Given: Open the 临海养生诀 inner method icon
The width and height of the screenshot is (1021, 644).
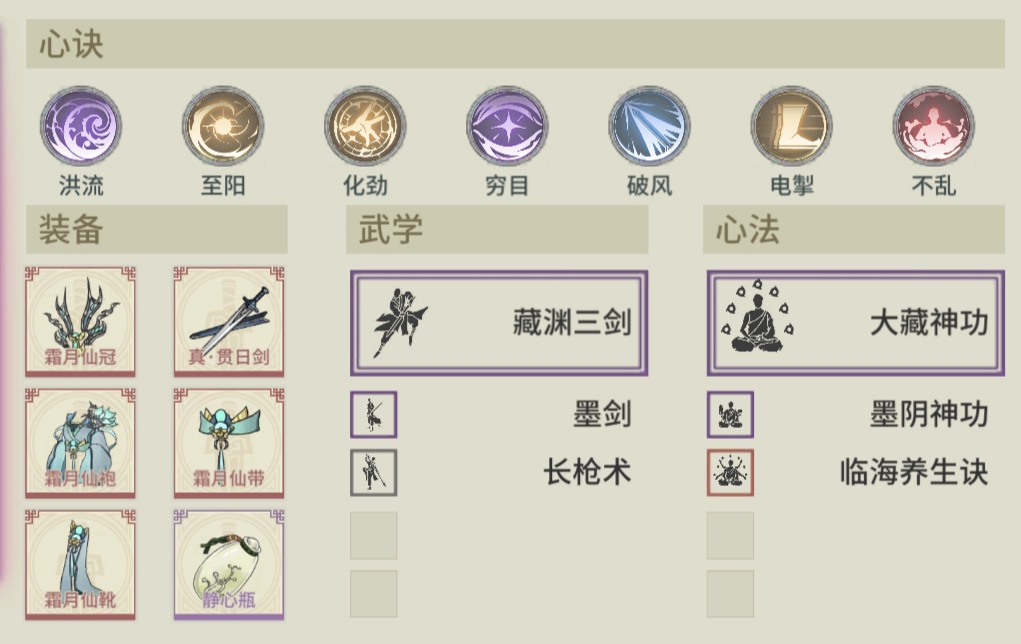Looking at the screenshot, I should point(730,472).
